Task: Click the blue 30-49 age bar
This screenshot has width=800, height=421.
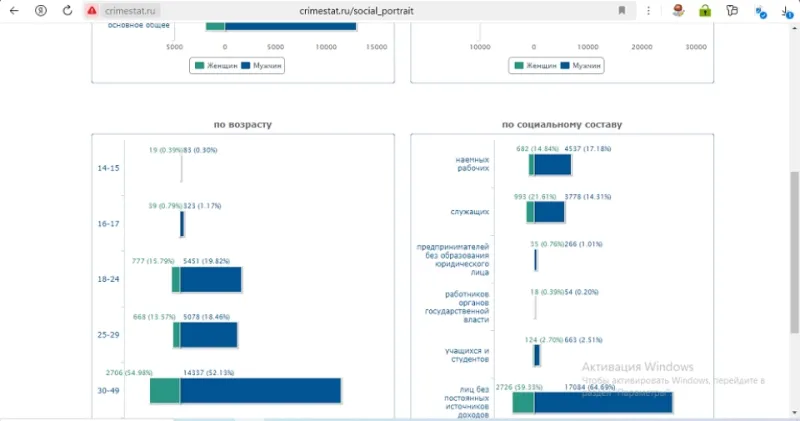Action: click(260, 391)
